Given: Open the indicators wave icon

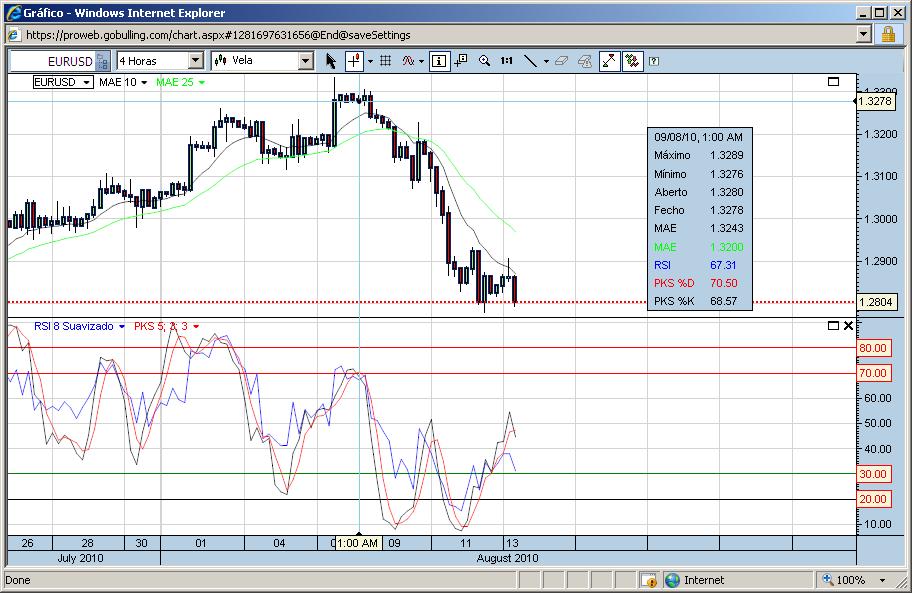Looking at the screenshot, I should pyautogui.click(x=408, y=60).
